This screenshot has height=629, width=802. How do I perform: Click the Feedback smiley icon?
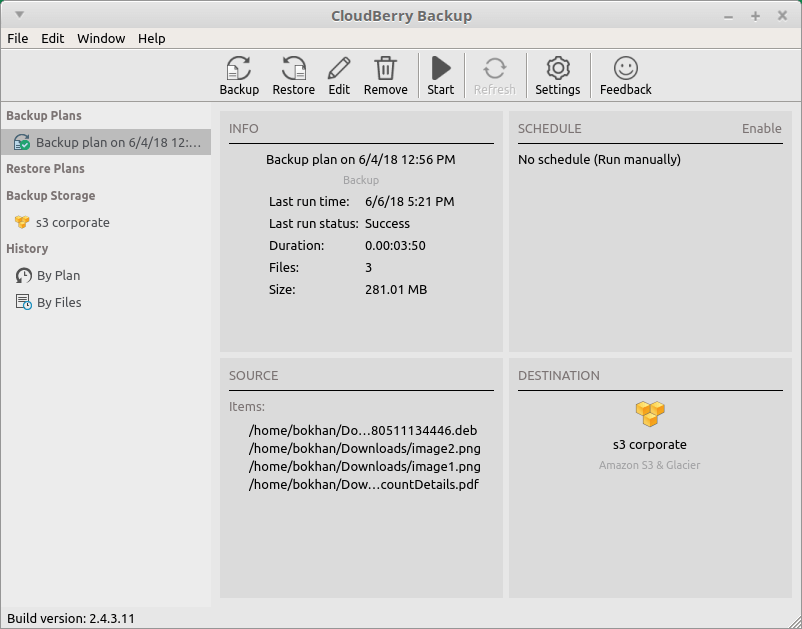[x=625, y=69]
